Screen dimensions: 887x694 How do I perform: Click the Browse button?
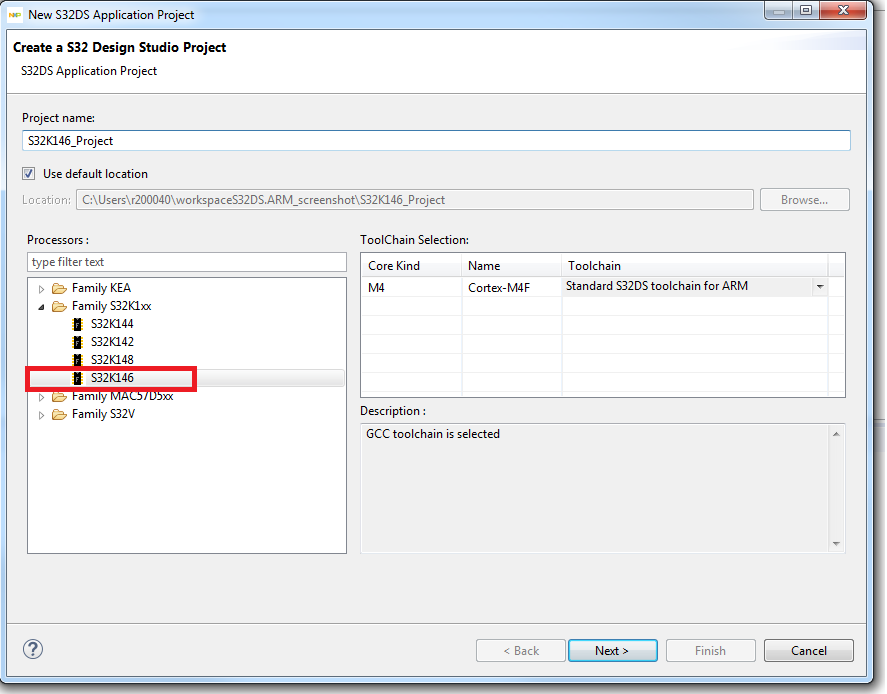click(x=804, y=200)
